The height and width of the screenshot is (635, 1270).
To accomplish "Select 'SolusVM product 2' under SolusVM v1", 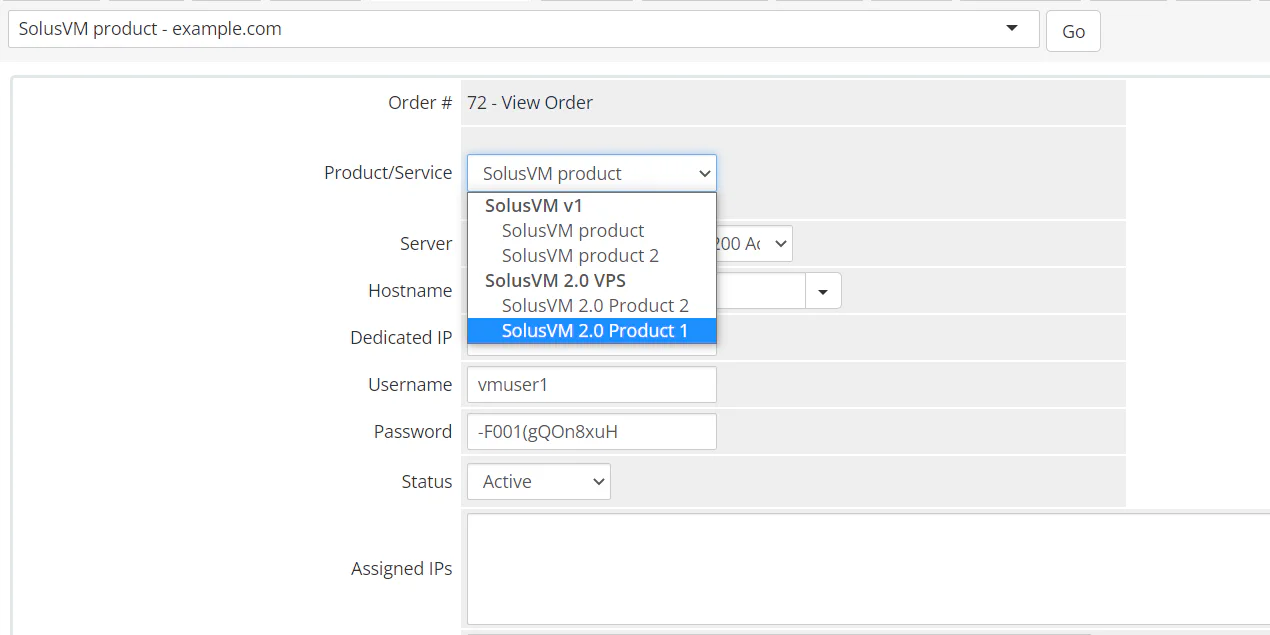I will [580, 255].
